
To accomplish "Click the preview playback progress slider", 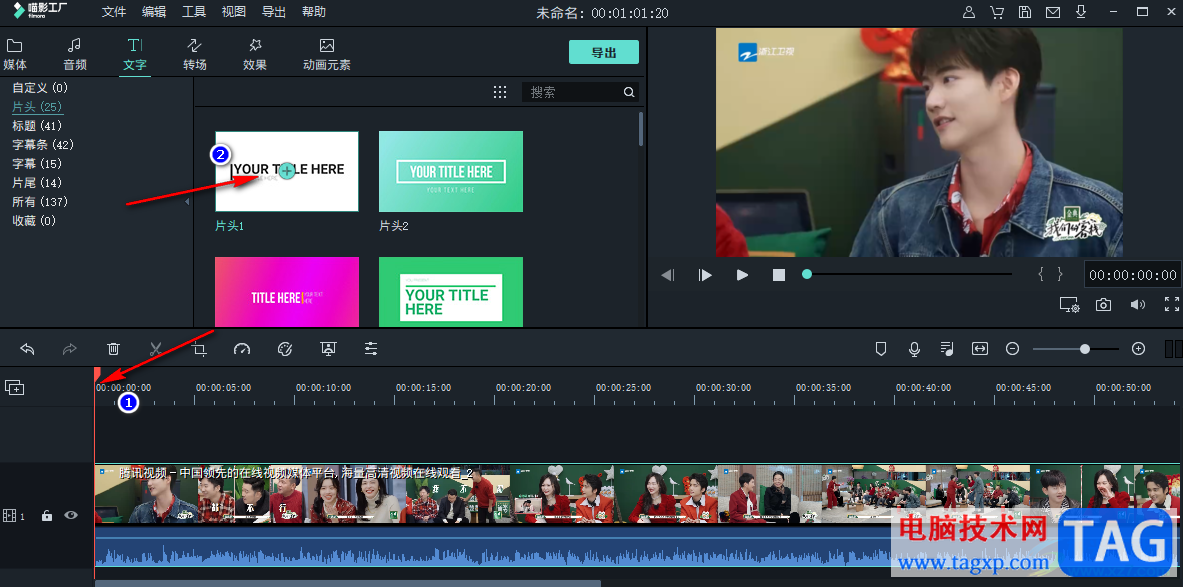I will [x=909, y=275].
